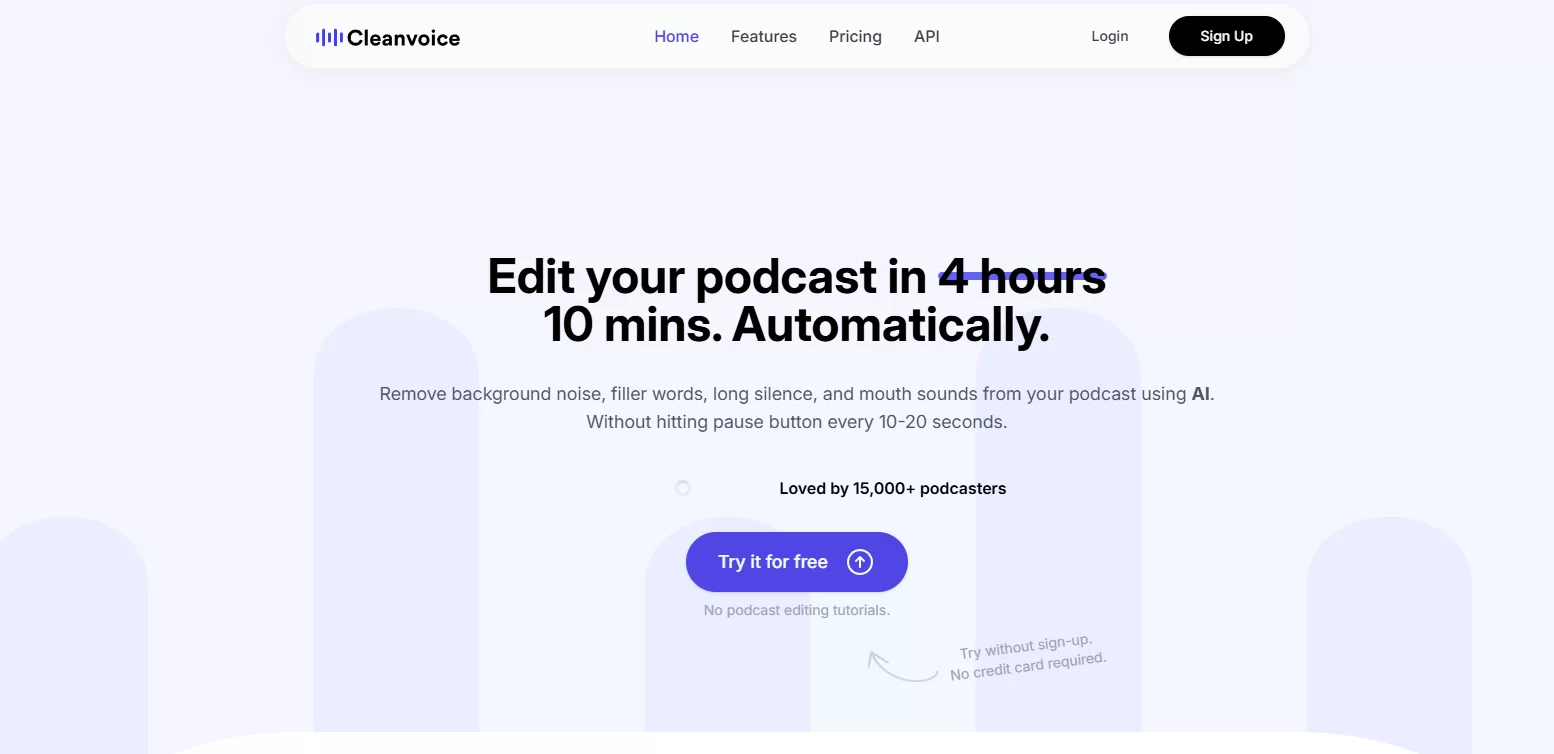Click the 10 mins. Automatically. headline
1554x754 pixels.
click(796, 326)
